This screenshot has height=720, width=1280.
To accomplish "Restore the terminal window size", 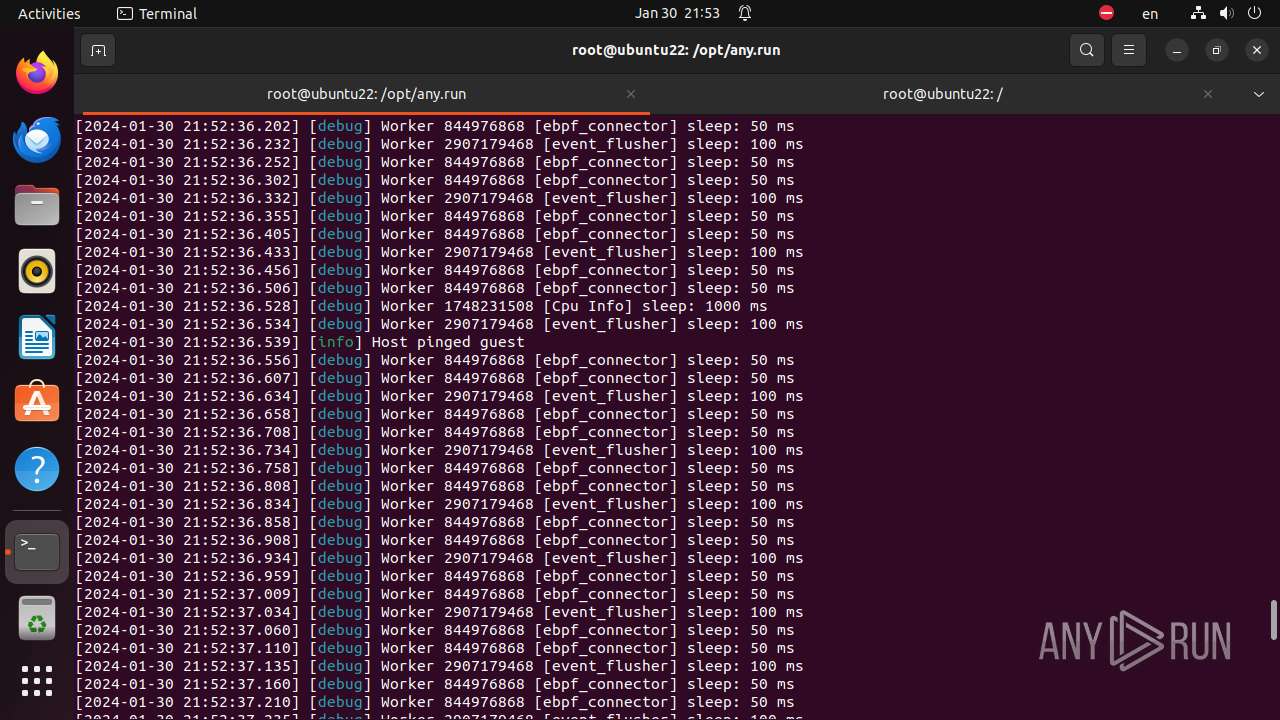I will point(1217,50).
